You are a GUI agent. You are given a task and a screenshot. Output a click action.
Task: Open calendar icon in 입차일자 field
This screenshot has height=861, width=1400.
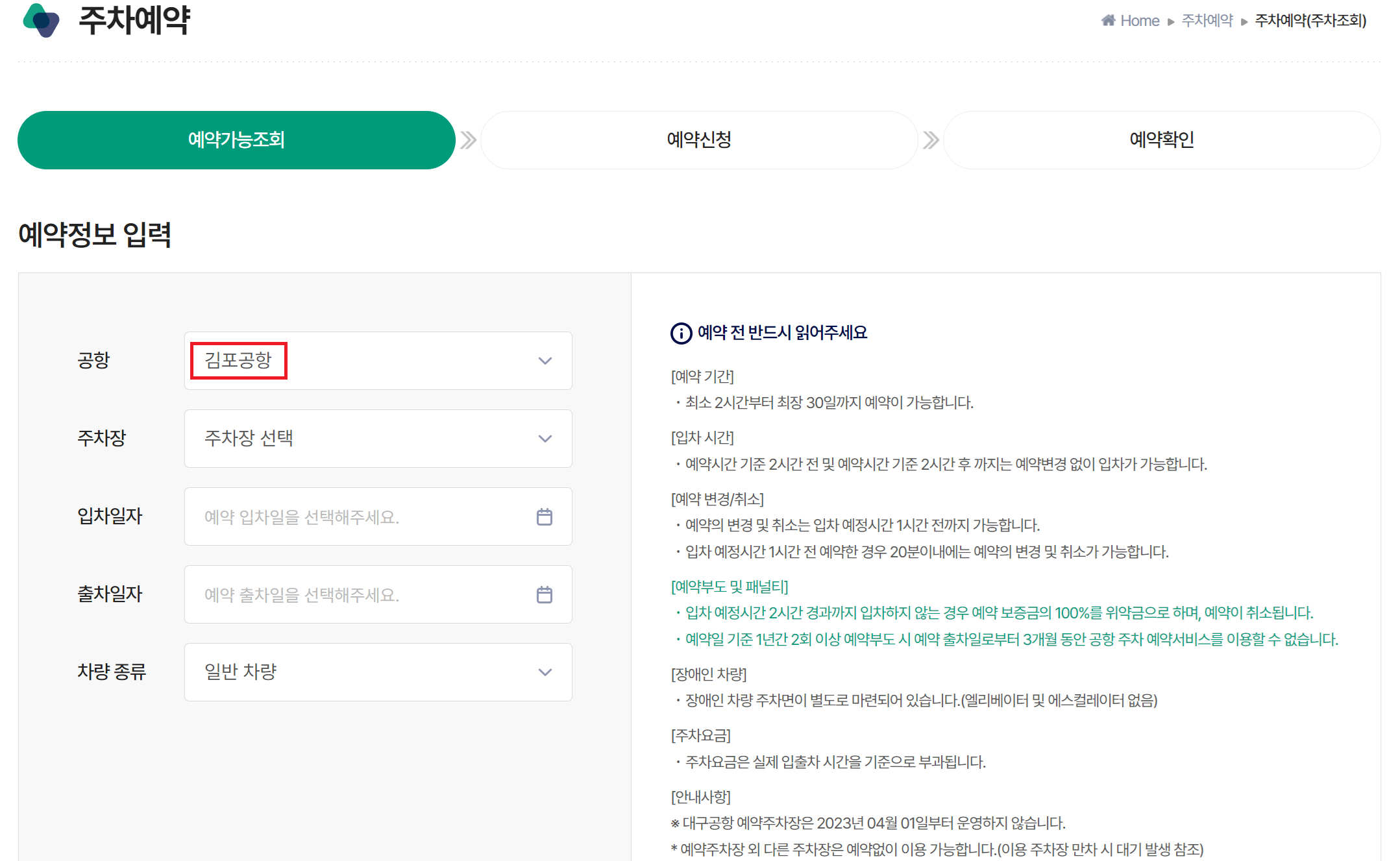click(x=544, y=517)
